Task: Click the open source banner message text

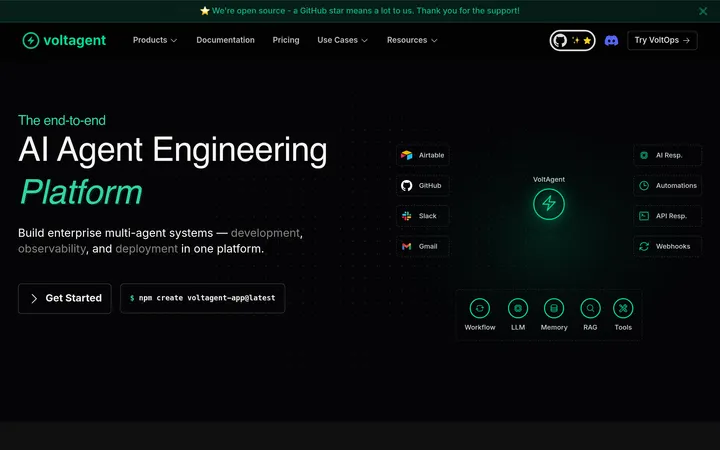Action: click(366, 11)
